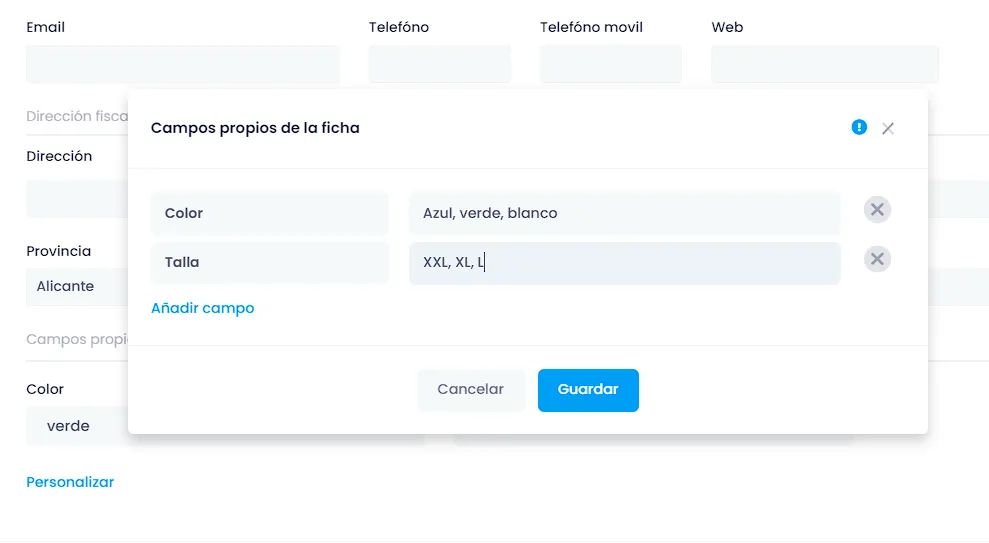Click the Color field name input
989x543 pixels.
(270, 213)
